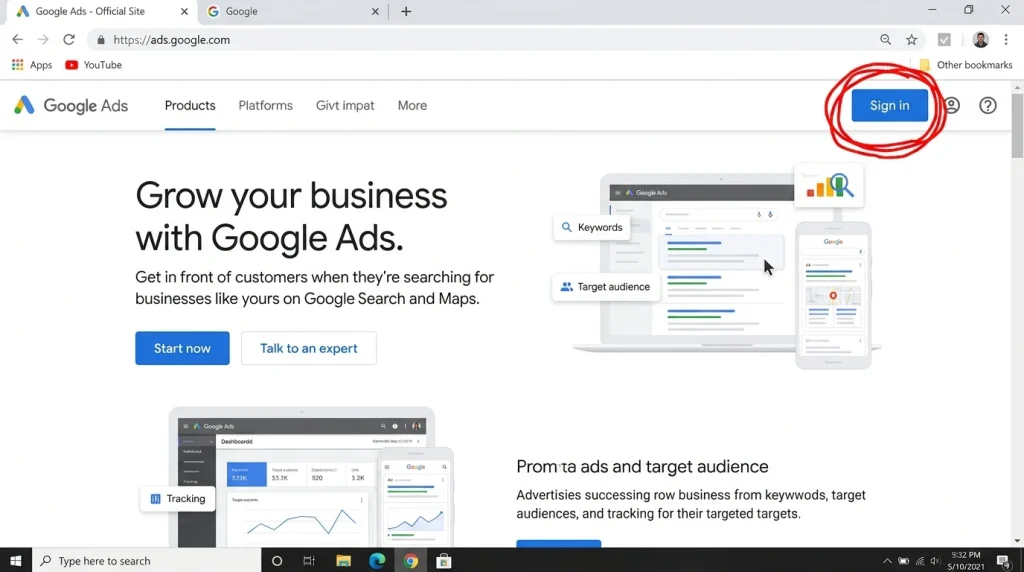This screenshot has height=572, width=1024.
Task: Click the page vertical scrollbar thumb
Action: 1017,125
